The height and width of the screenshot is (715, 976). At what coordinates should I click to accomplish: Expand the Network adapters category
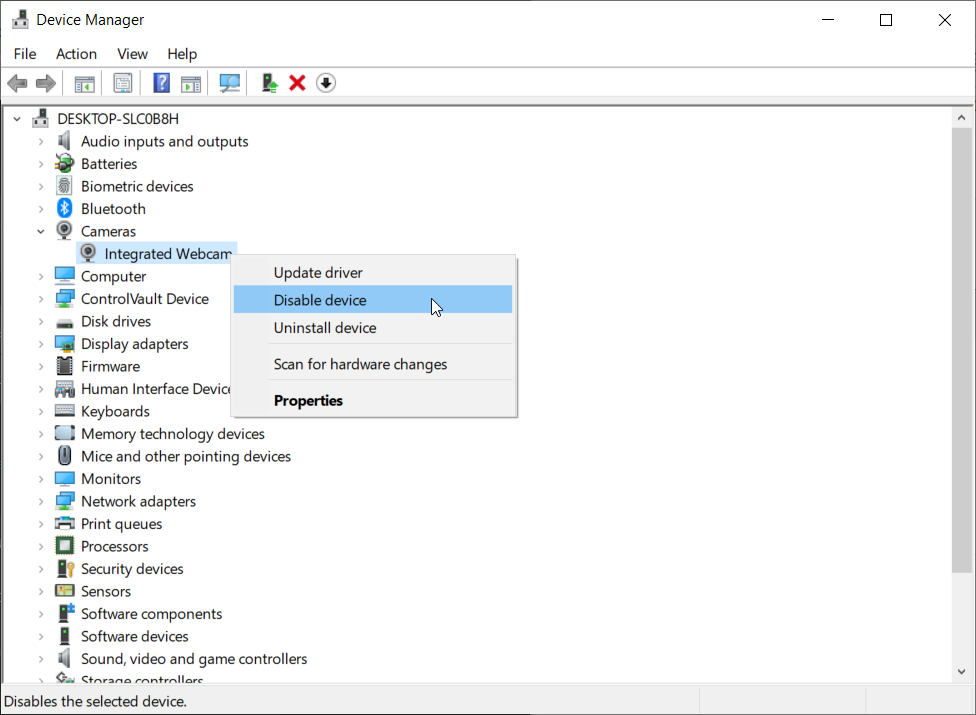coord(40,500)
